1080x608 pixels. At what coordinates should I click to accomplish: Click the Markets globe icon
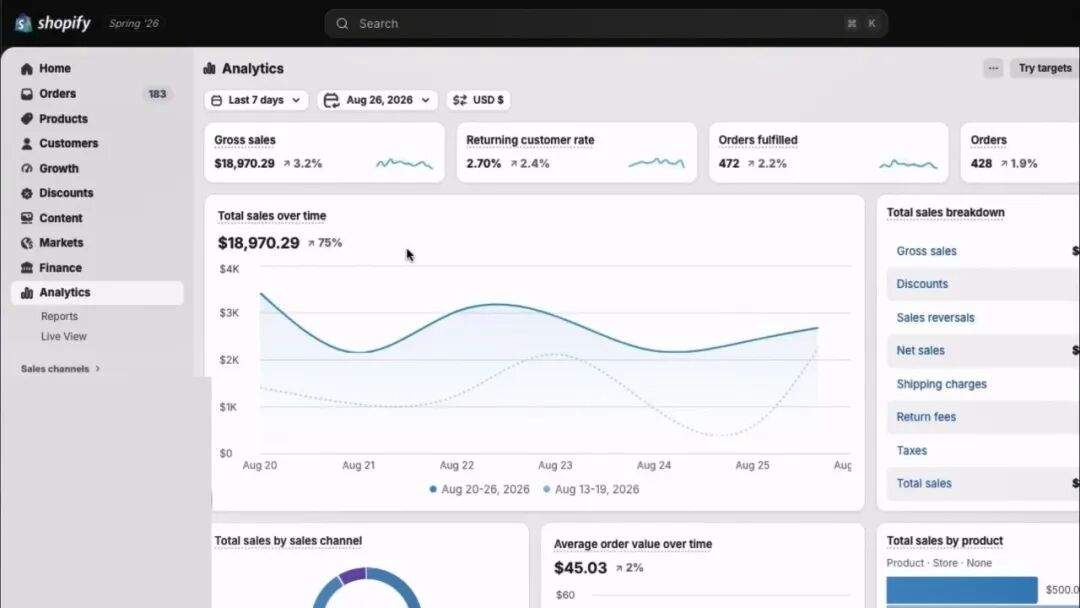coord(27,243)
